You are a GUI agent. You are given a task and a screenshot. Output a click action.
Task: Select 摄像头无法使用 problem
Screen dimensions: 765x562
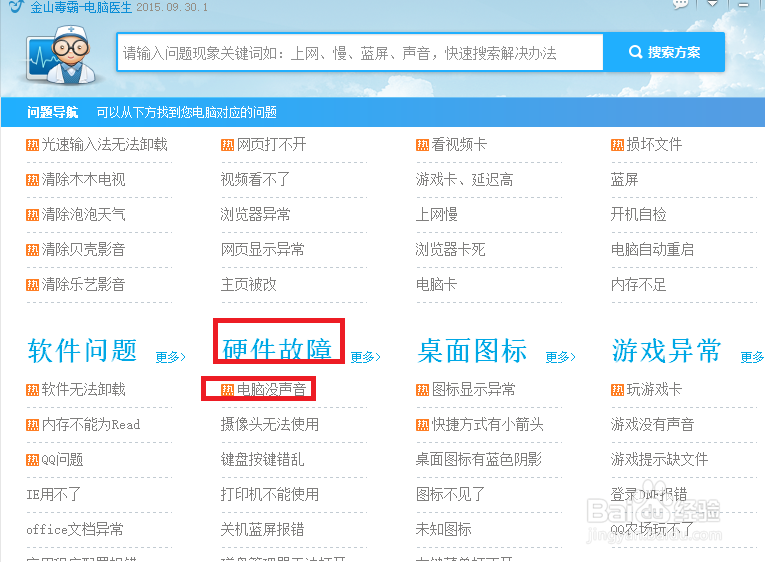tap(269, 424)
